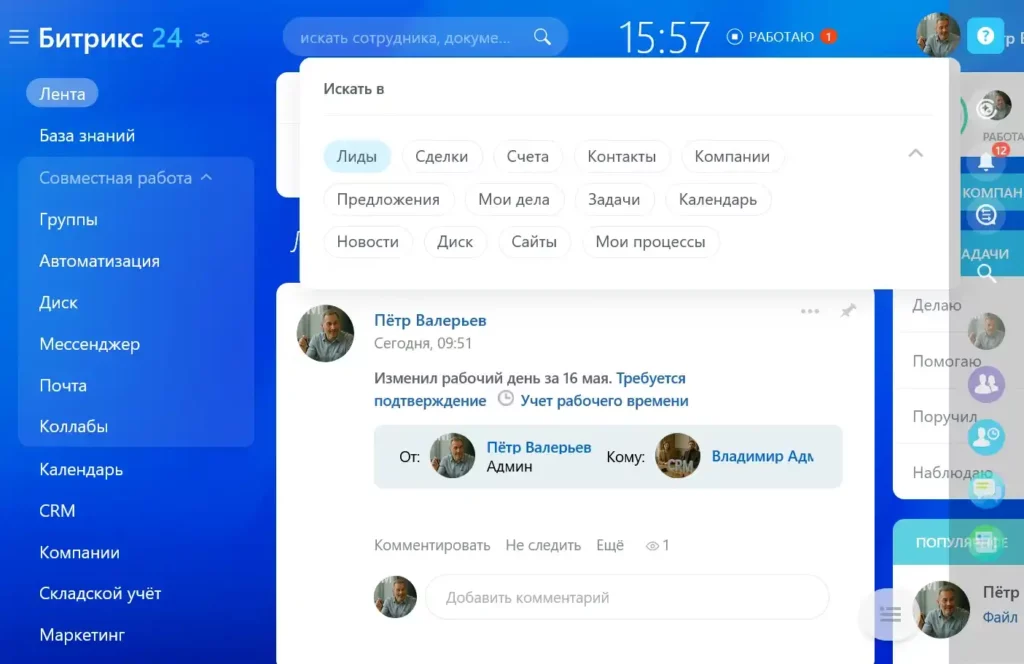Image resolution: width=1024 pixels, height=664 pixels.
Task: Open the notifications bell with badge 12
Action: [987, 161]
